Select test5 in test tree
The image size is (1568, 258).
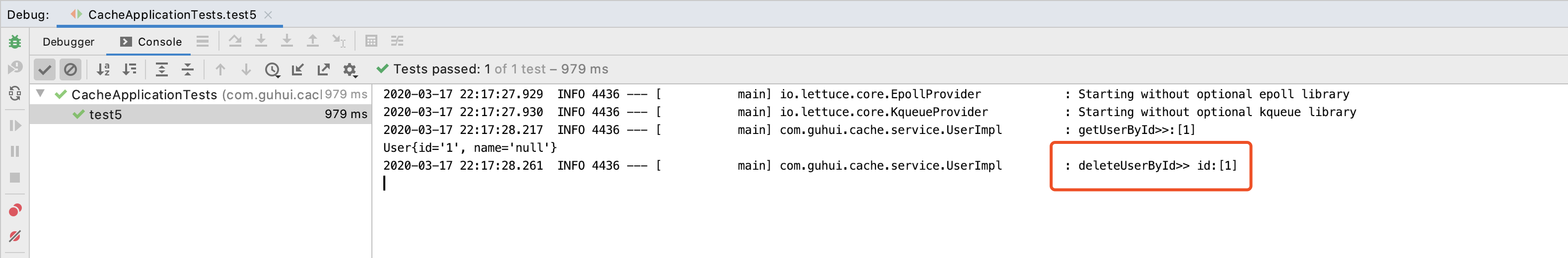click(x=105, y=115)
